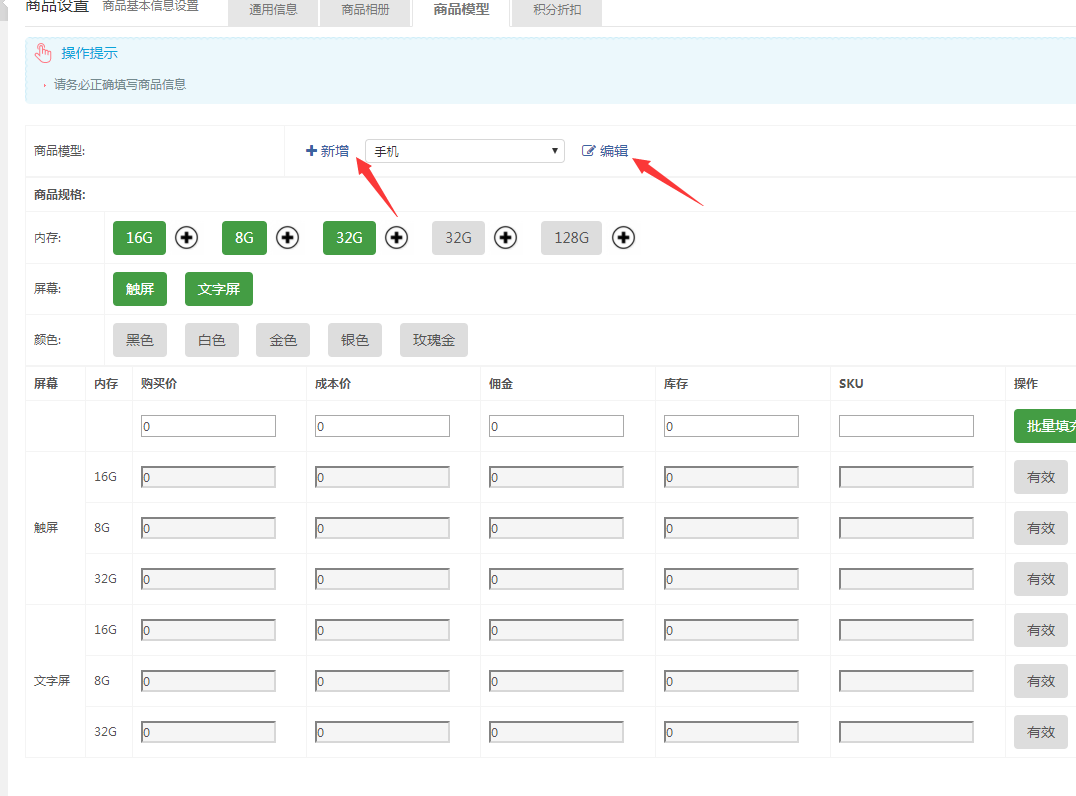Open the 手机 product model dropdown

click(x=464, y=151)
